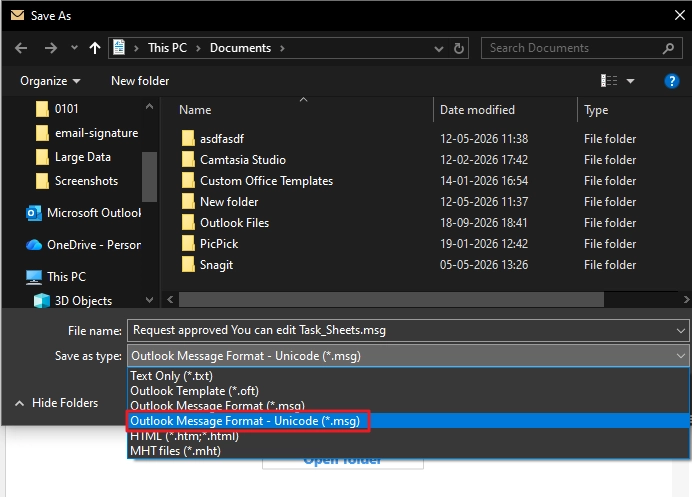Sort files by Type column

click(x=596, y=109)
